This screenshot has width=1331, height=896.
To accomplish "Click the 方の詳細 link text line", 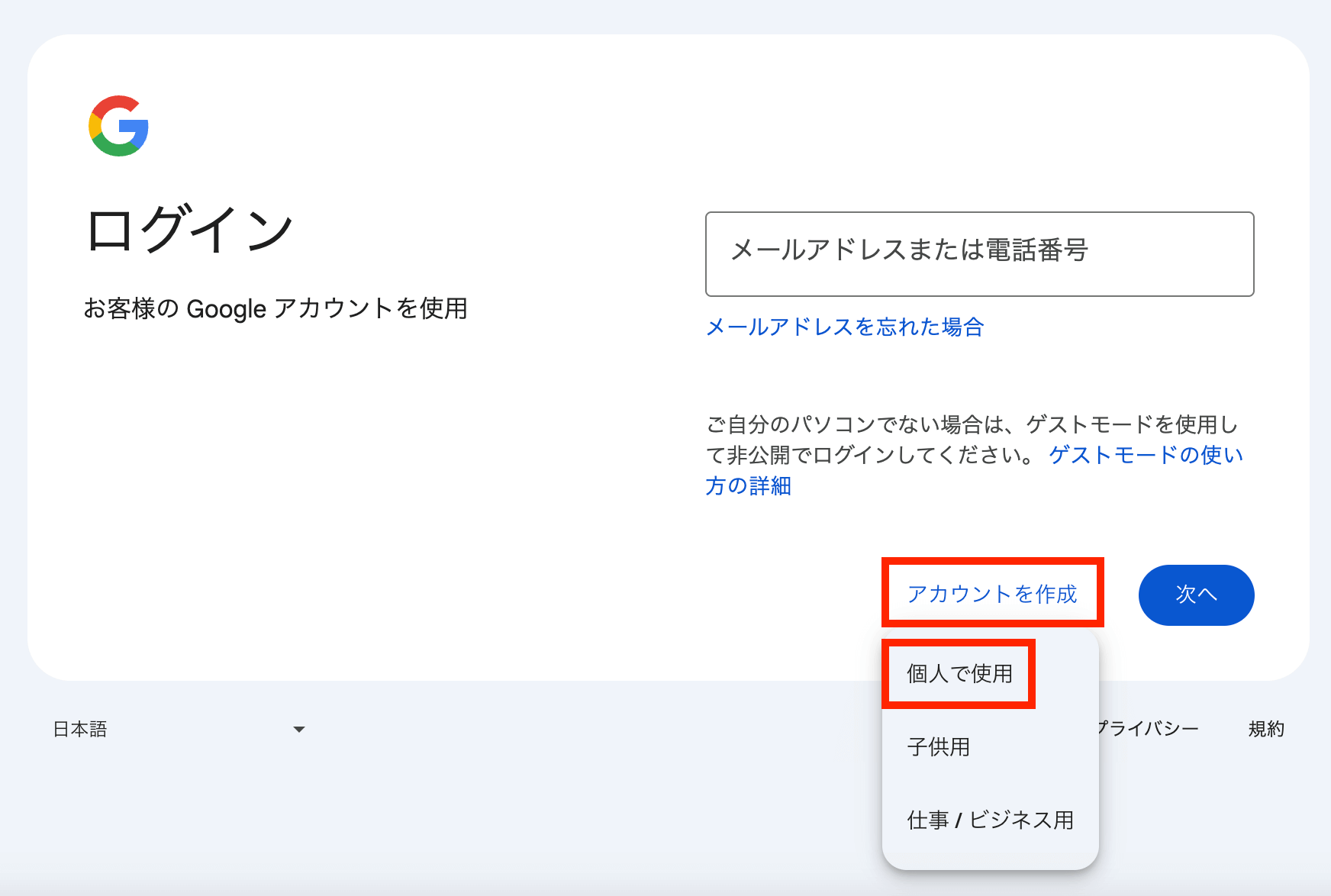I will tap(748, 486).
